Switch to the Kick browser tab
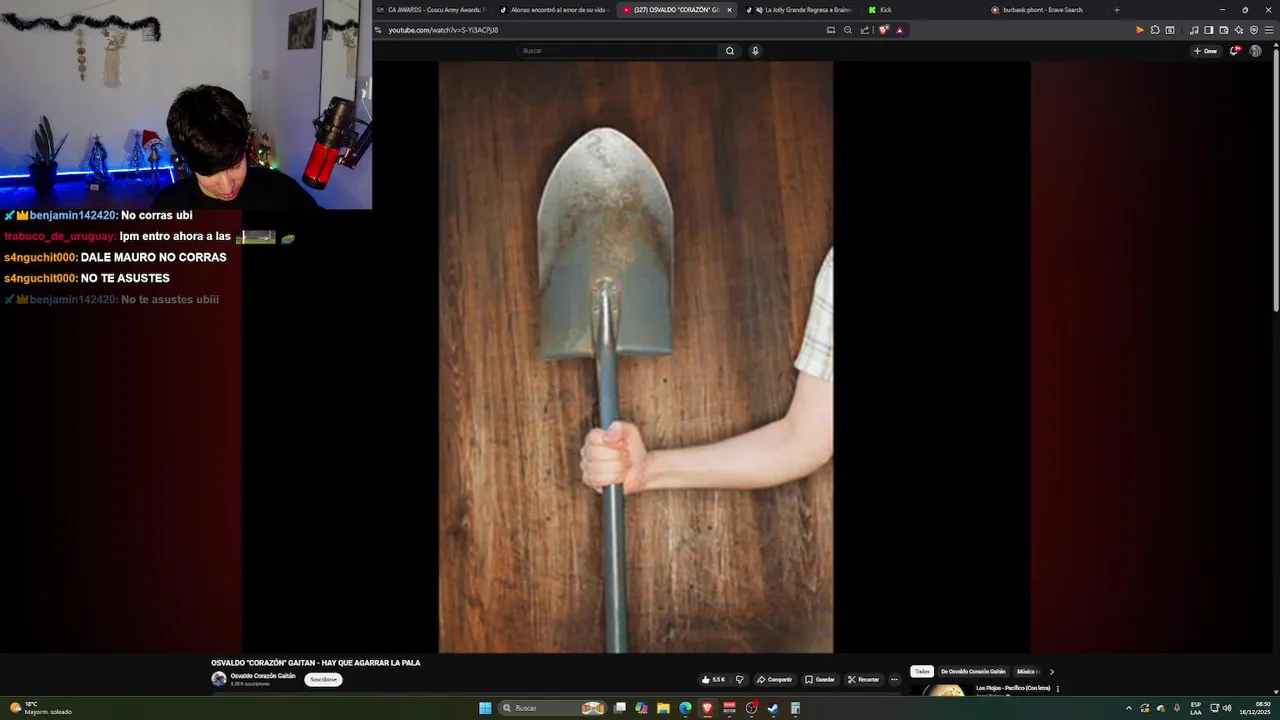This screenshot has height=720, width=1280. pyautogui.click(x=922, y=10)
